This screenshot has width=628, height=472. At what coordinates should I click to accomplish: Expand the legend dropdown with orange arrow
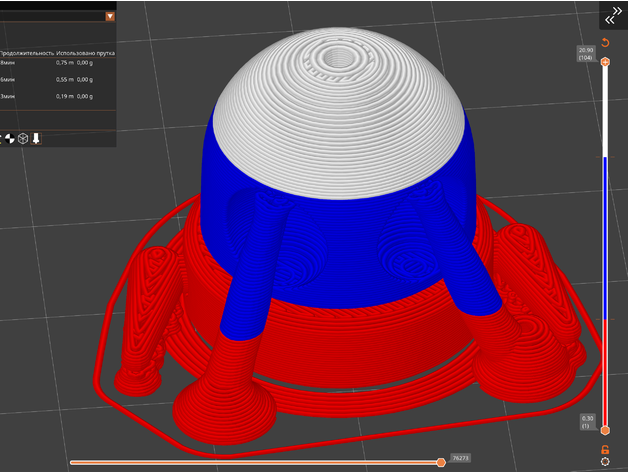click(x=109, y=16)
